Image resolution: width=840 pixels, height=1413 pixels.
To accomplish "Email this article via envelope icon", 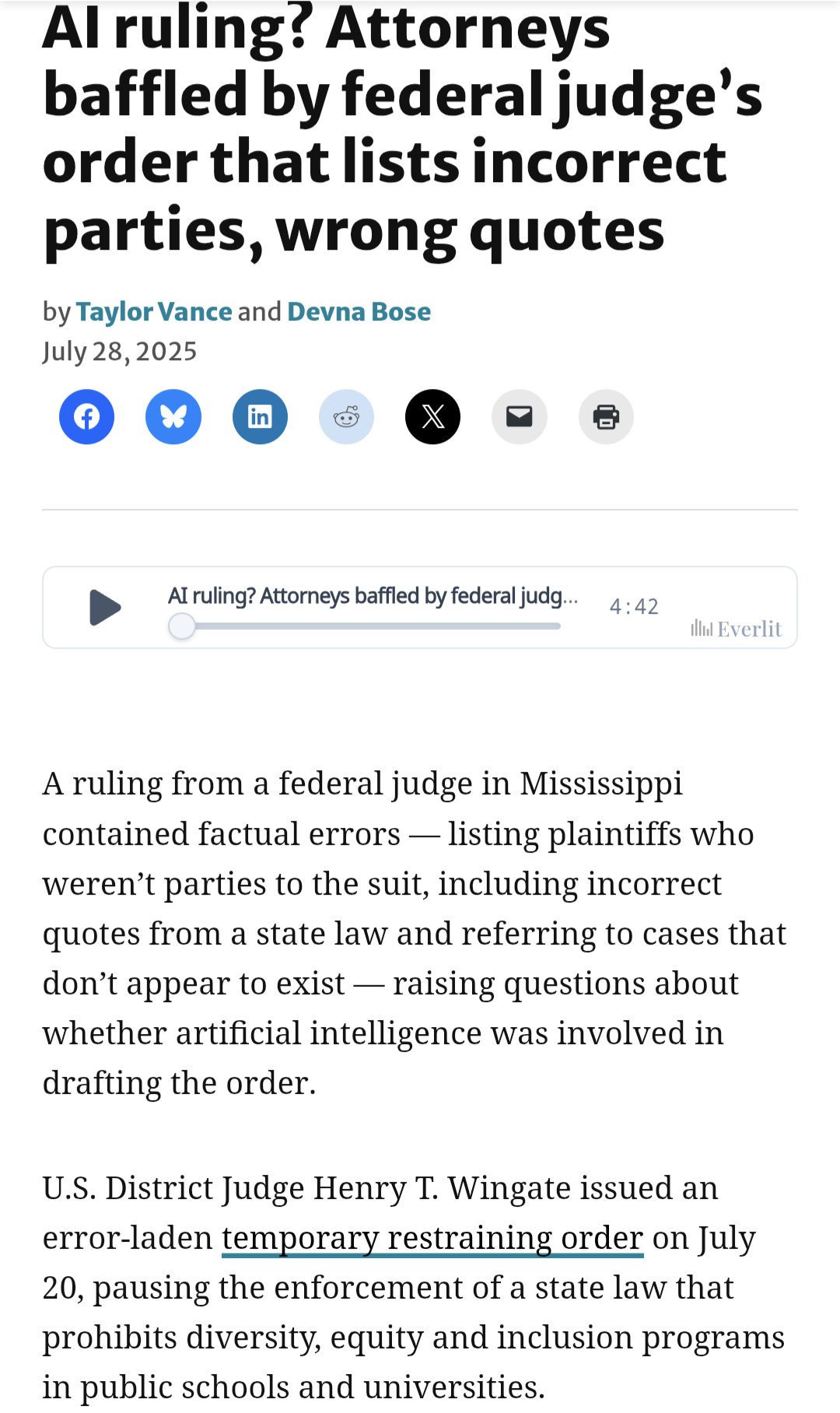I will pos(520,417).
